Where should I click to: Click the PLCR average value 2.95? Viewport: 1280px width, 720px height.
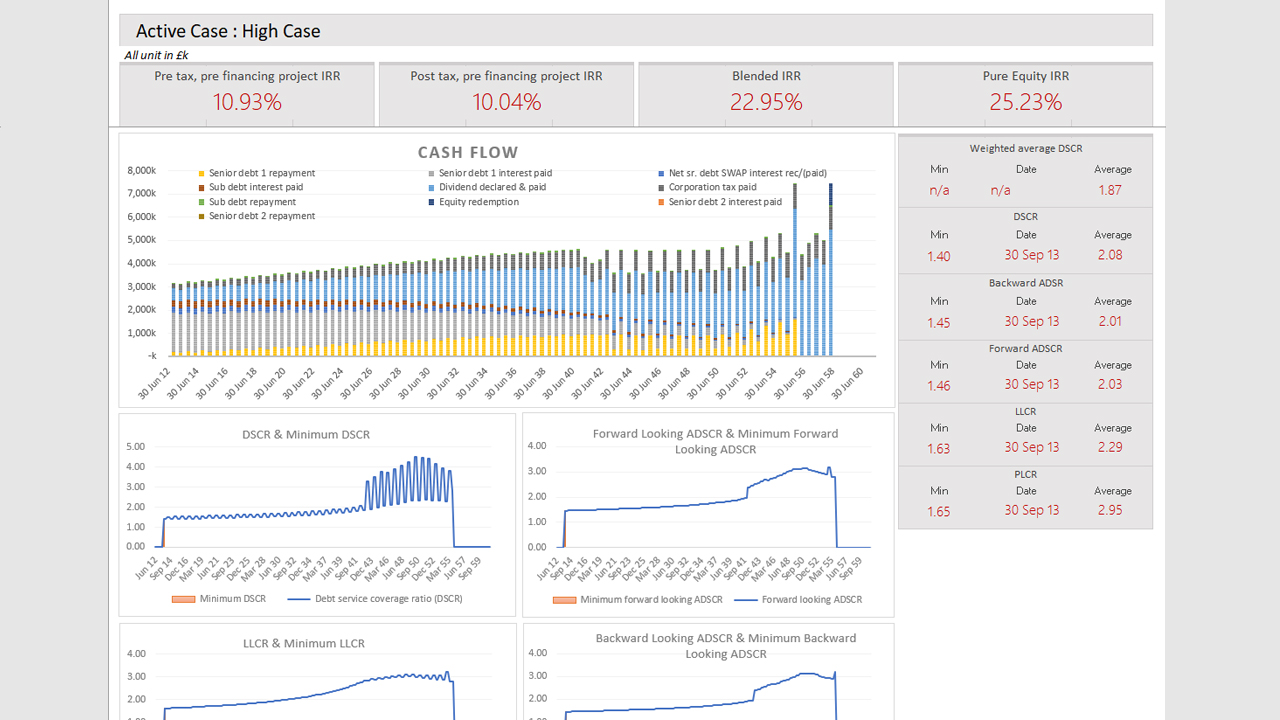tap(1109, 510)
